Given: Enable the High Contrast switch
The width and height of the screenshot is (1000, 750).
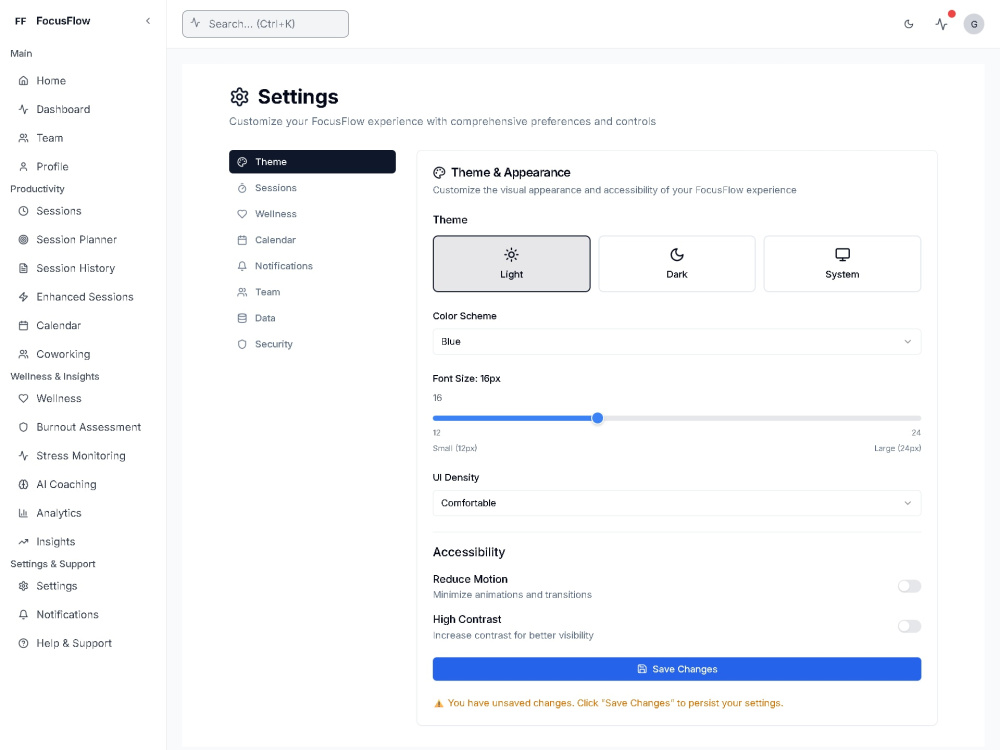Looking at the screenshot, I should pos(909,626).
